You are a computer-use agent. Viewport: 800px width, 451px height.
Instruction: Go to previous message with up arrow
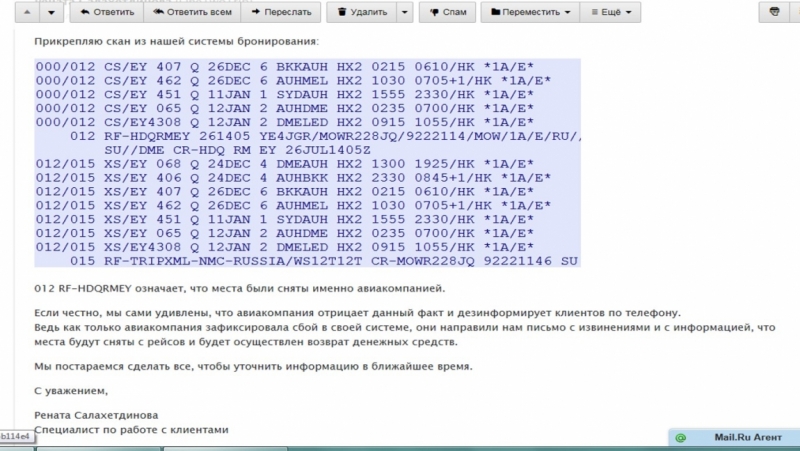(26, 13)
